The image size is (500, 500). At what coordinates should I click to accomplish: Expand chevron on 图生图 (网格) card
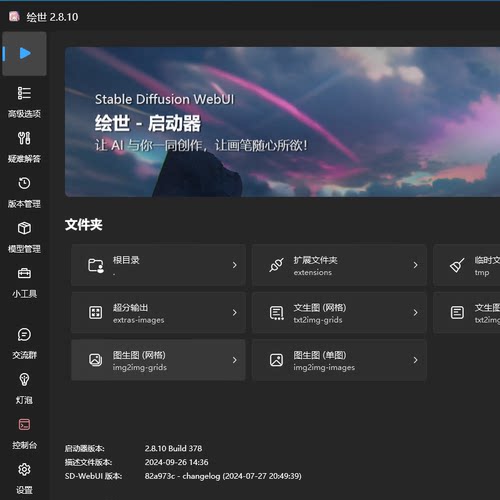tap(235, 360)
